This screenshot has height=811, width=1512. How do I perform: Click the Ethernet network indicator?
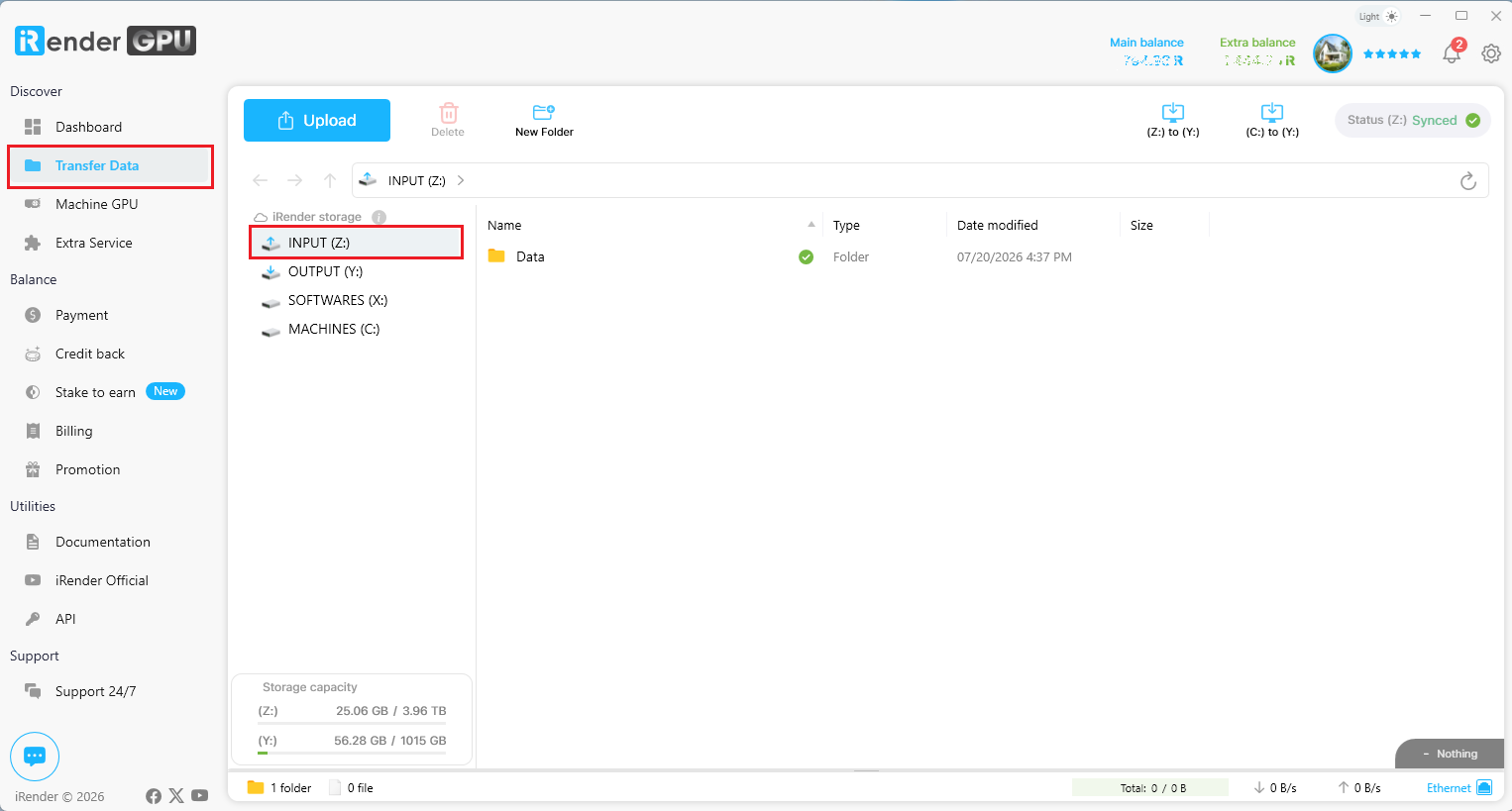pyautogui.click(x=1458, y=788)
